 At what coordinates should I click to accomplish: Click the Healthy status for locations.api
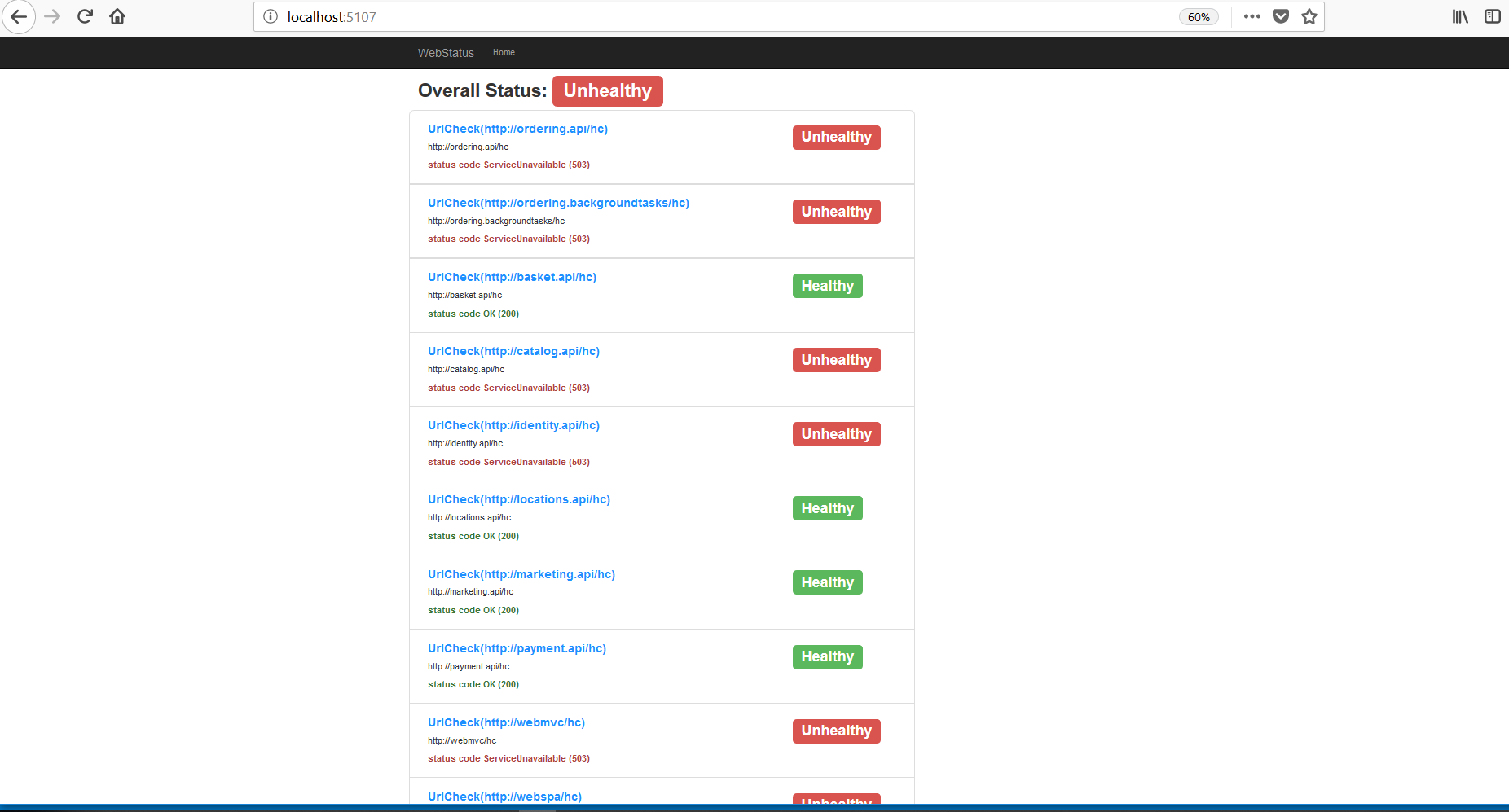click(827, 507)
